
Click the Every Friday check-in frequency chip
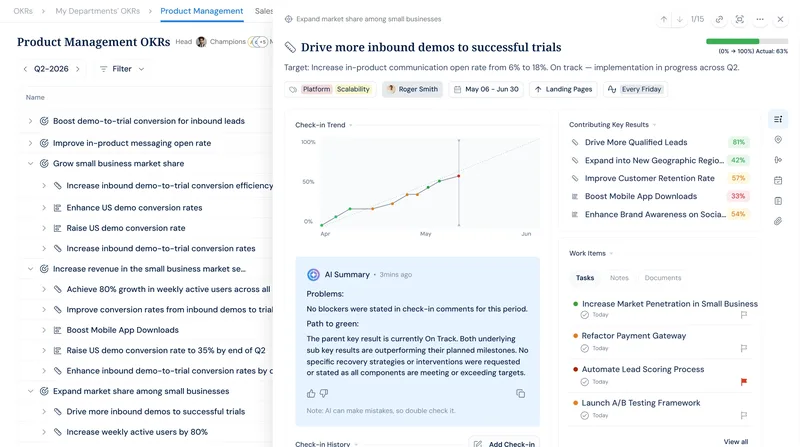pos(635,89)
